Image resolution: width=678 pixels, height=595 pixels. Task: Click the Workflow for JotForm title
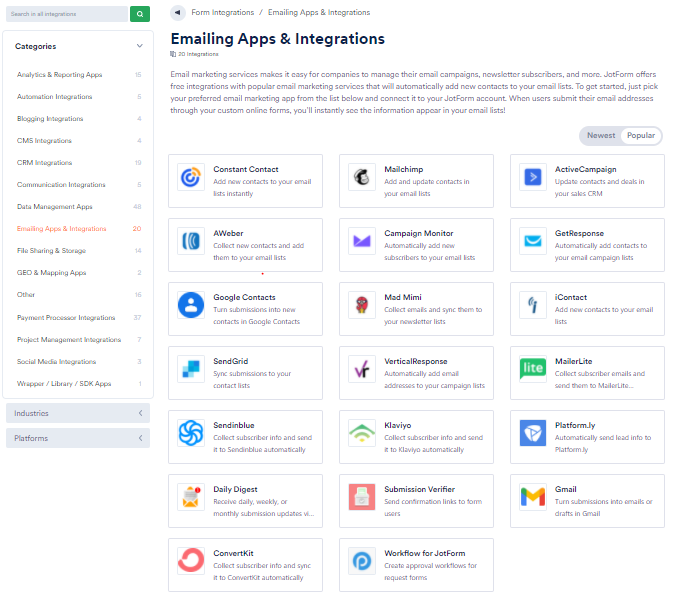[x=425, y=553]
